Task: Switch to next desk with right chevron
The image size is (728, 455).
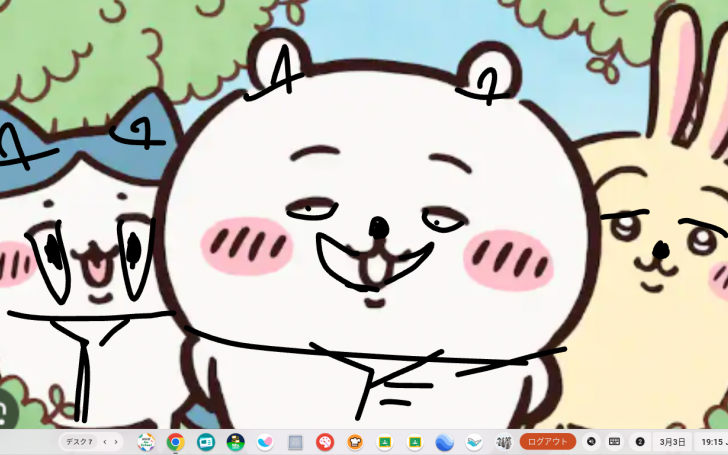Action: click(x=116, y=442)
